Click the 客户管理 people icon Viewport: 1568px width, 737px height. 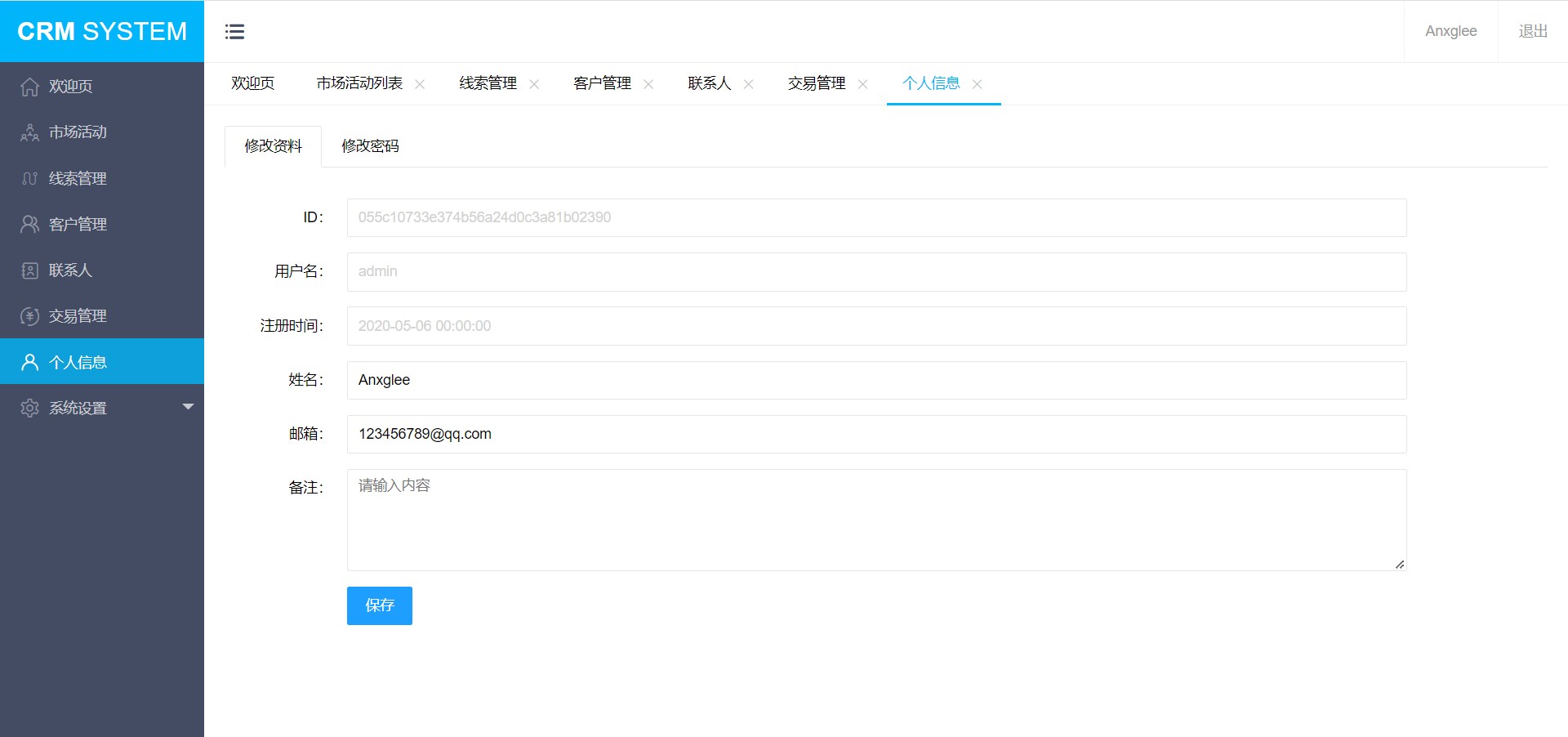pyautogui.click(x=29, y=224)
